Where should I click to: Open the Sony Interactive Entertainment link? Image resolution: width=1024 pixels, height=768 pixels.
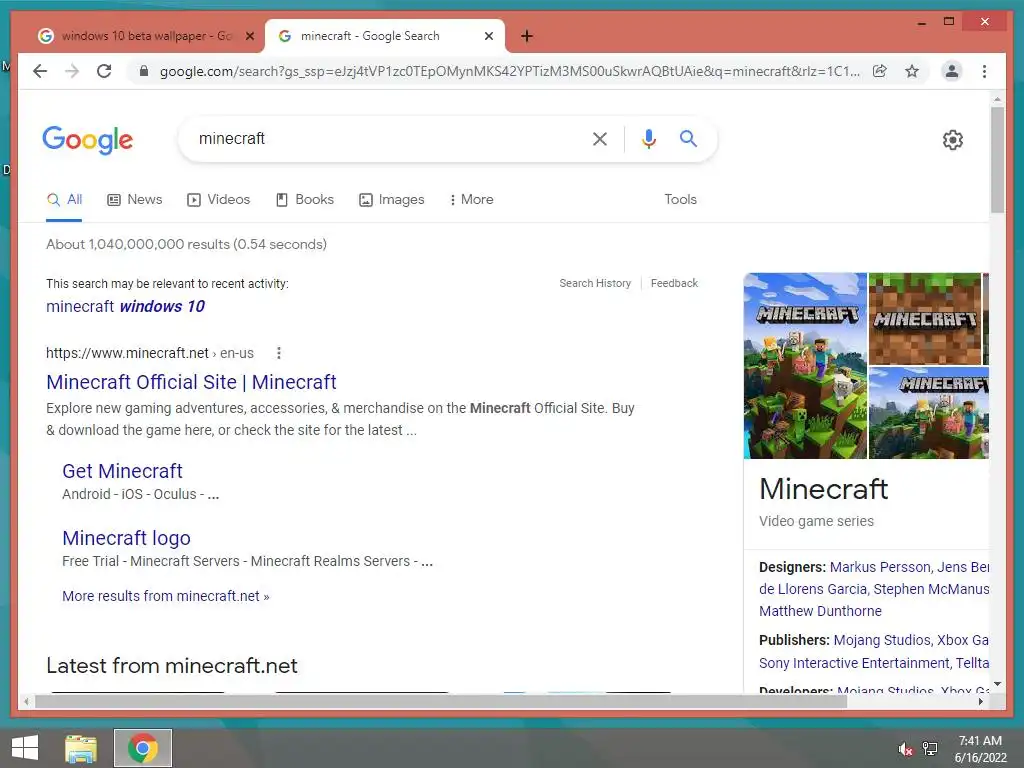click(854, 663)
